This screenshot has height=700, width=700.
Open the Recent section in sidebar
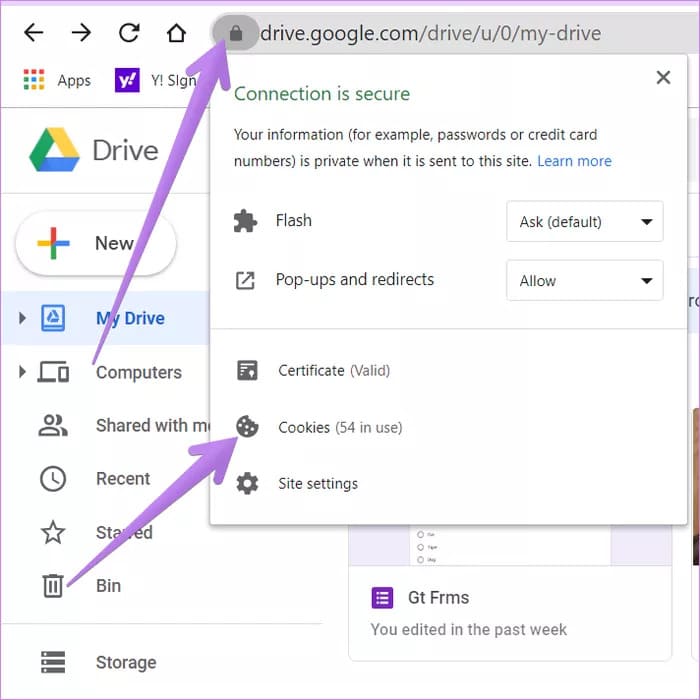click(122, 479)
